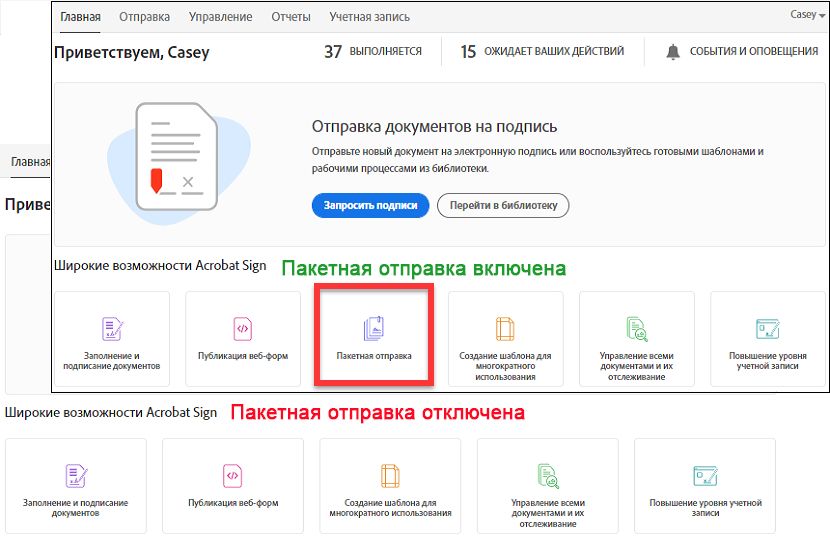Click the 37 Выполняется counter

coord(373,51)
